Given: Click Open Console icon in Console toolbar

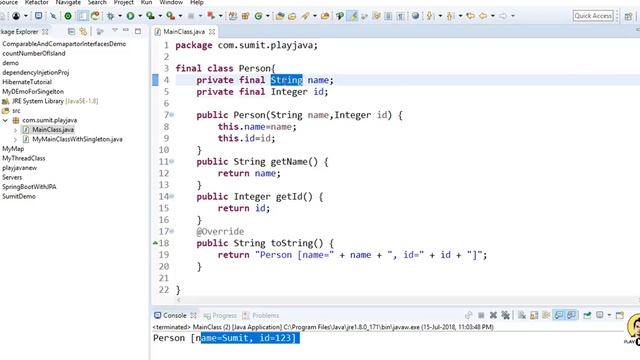Looking at the screenshot, I should (620, 315).
